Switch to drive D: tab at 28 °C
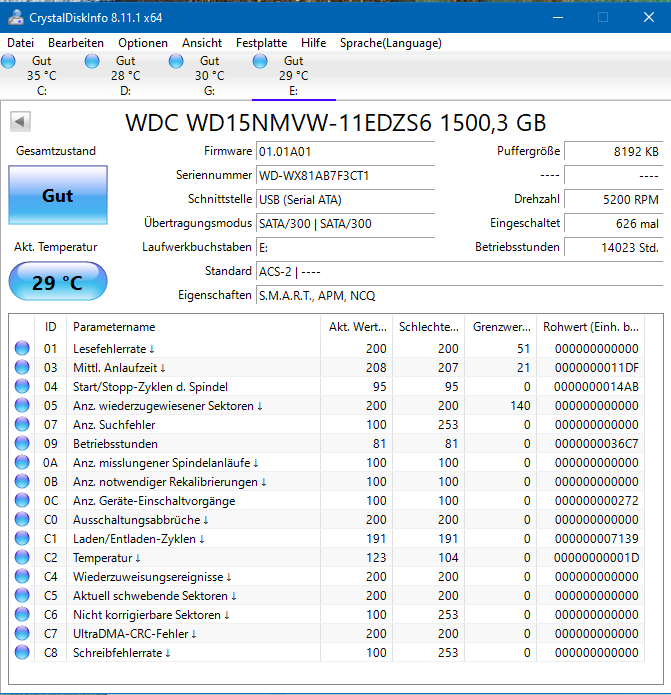 [125, 76]
